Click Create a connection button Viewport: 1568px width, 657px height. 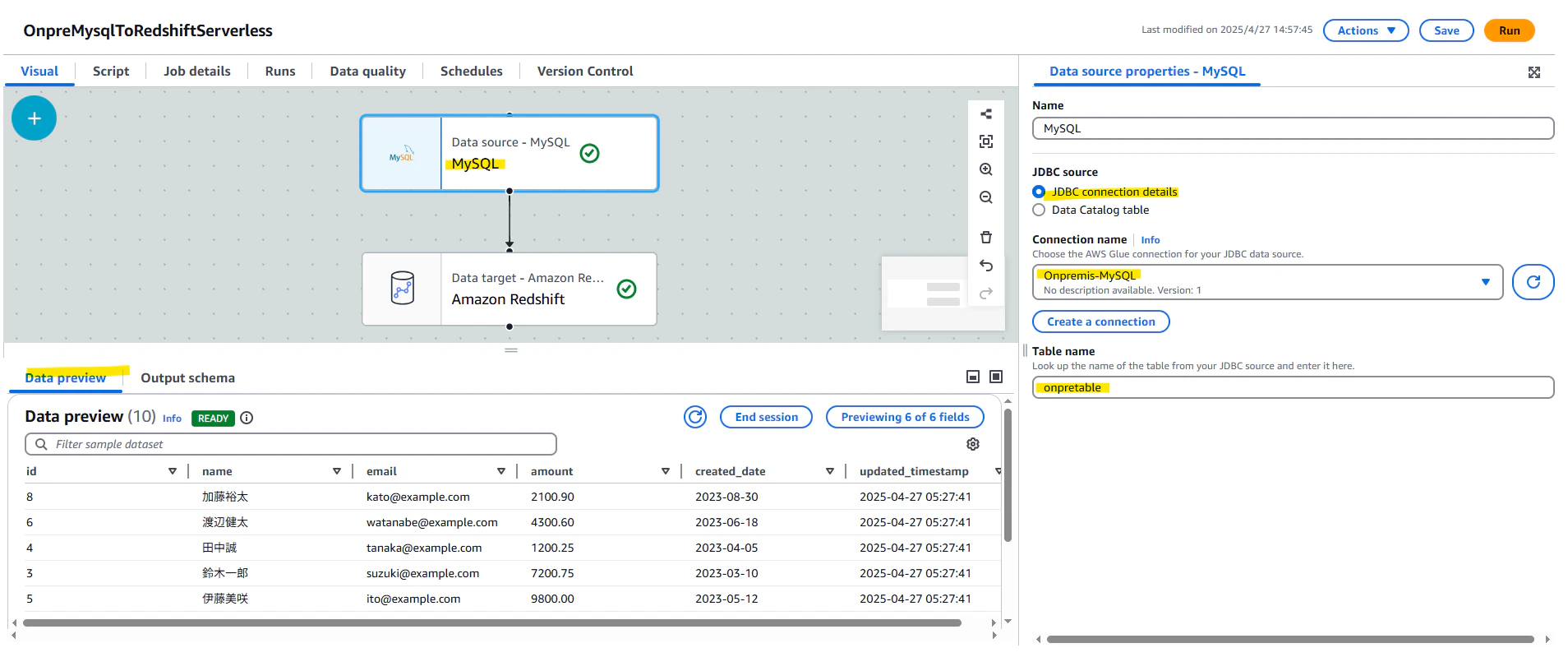1101,322
